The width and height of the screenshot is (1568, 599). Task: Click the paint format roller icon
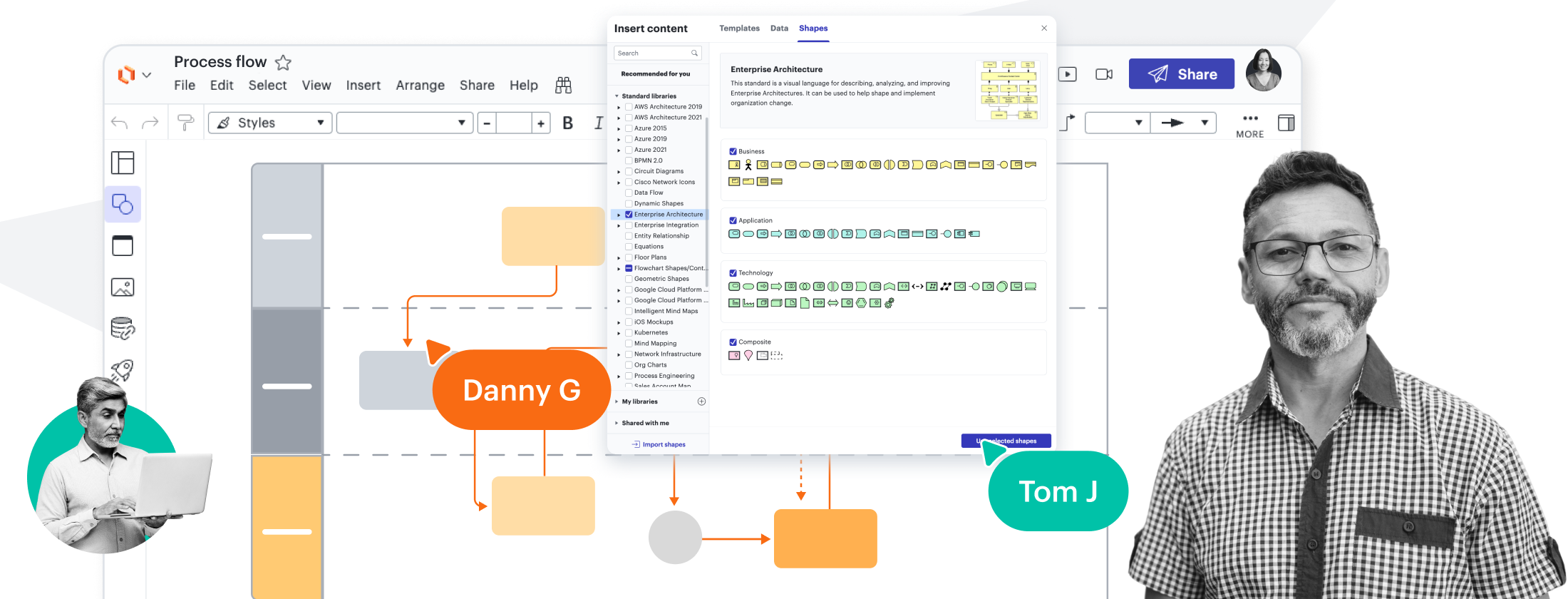185,123
